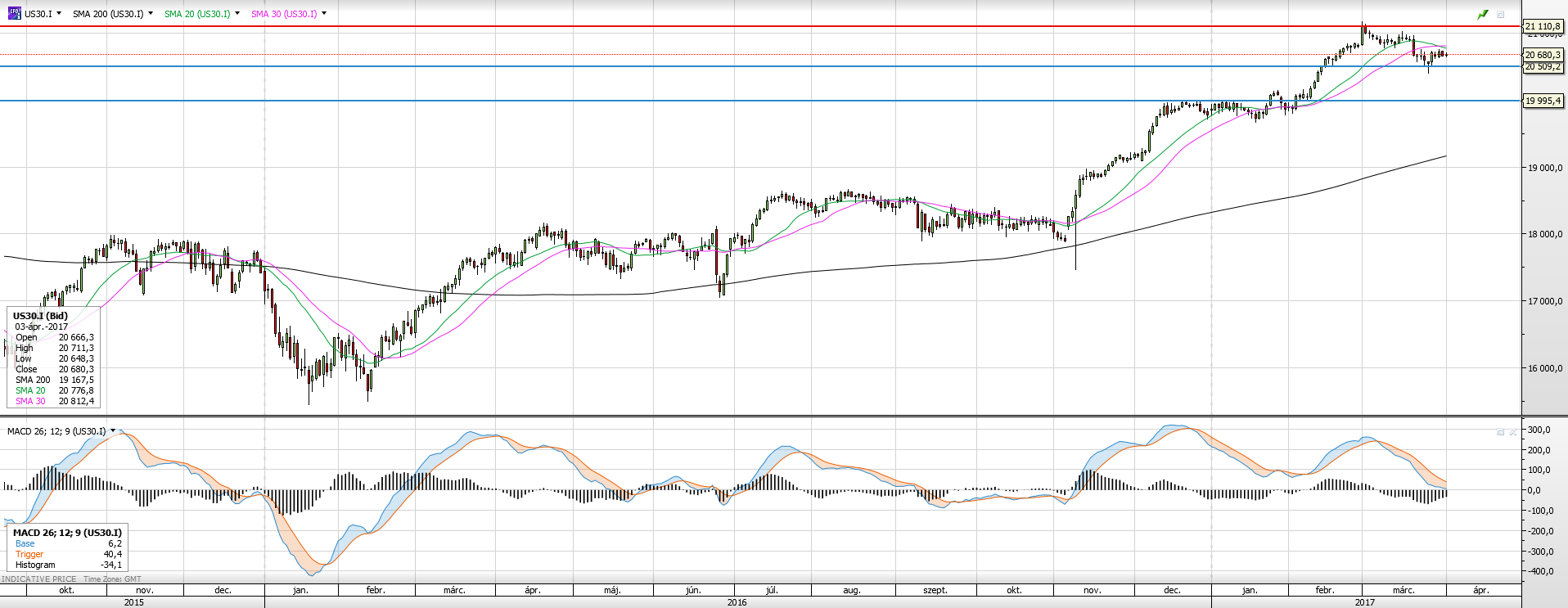Click the MACD data box title
This screenshot has height=608, width=1568.
67,533
